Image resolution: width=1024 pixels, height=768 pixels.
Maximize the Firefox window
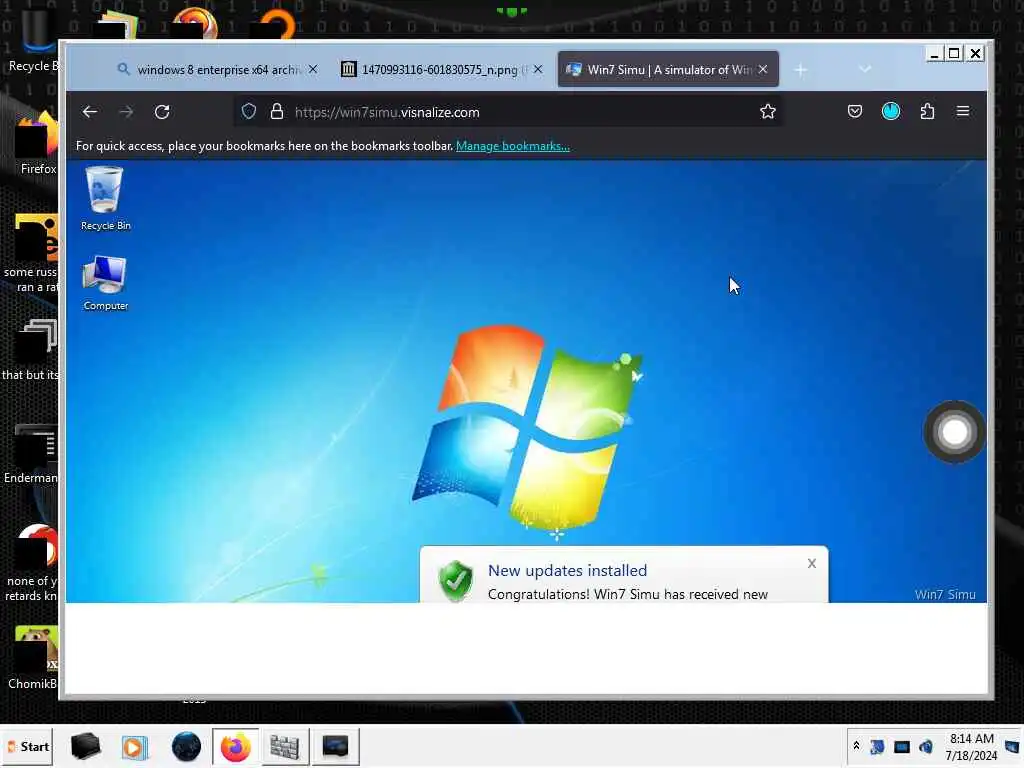[954, 54]
